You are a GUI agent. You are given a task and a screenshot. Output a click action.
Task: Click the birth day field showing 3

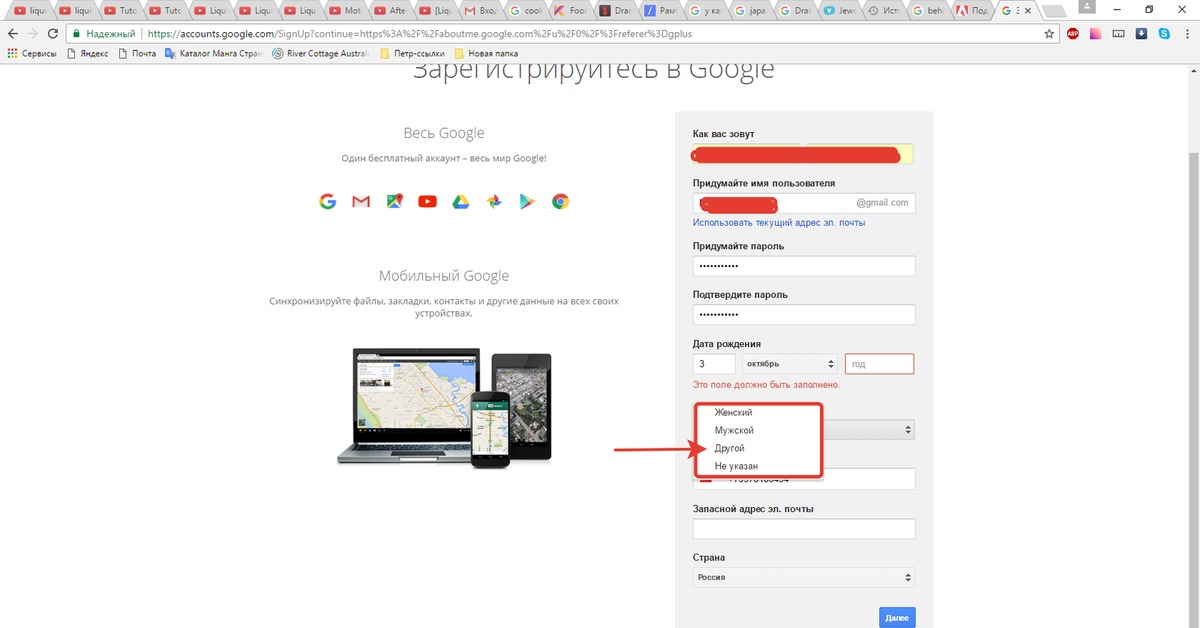(x=714, y=364)
